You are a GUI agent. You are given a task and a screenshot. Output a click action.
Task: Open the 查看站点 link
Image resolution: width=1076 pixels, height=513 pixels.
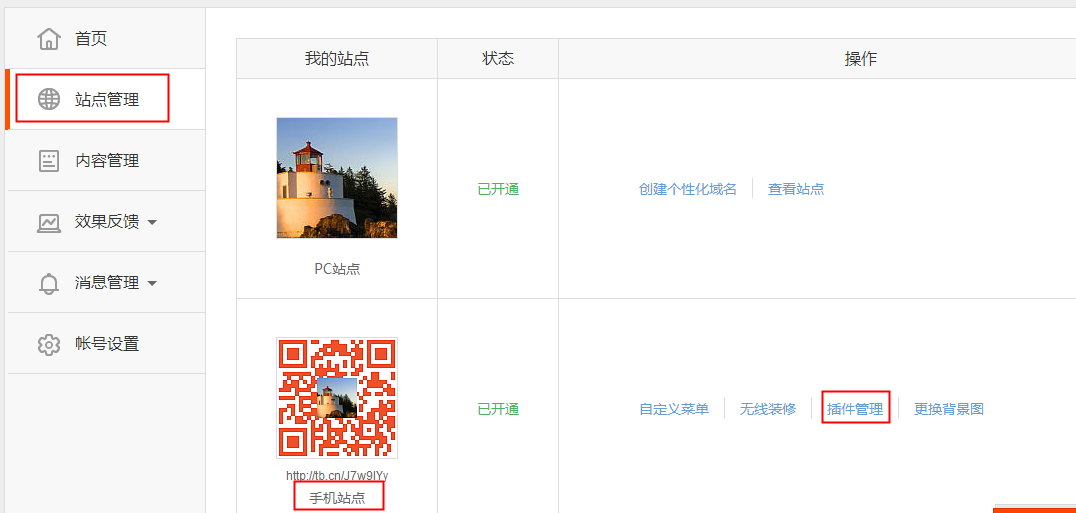coord(796,189)
